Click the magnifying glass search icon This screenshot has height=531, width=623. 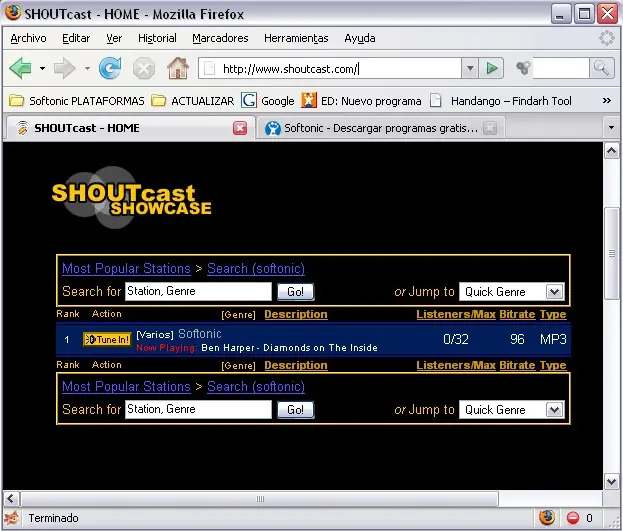[x=601, y=68]
